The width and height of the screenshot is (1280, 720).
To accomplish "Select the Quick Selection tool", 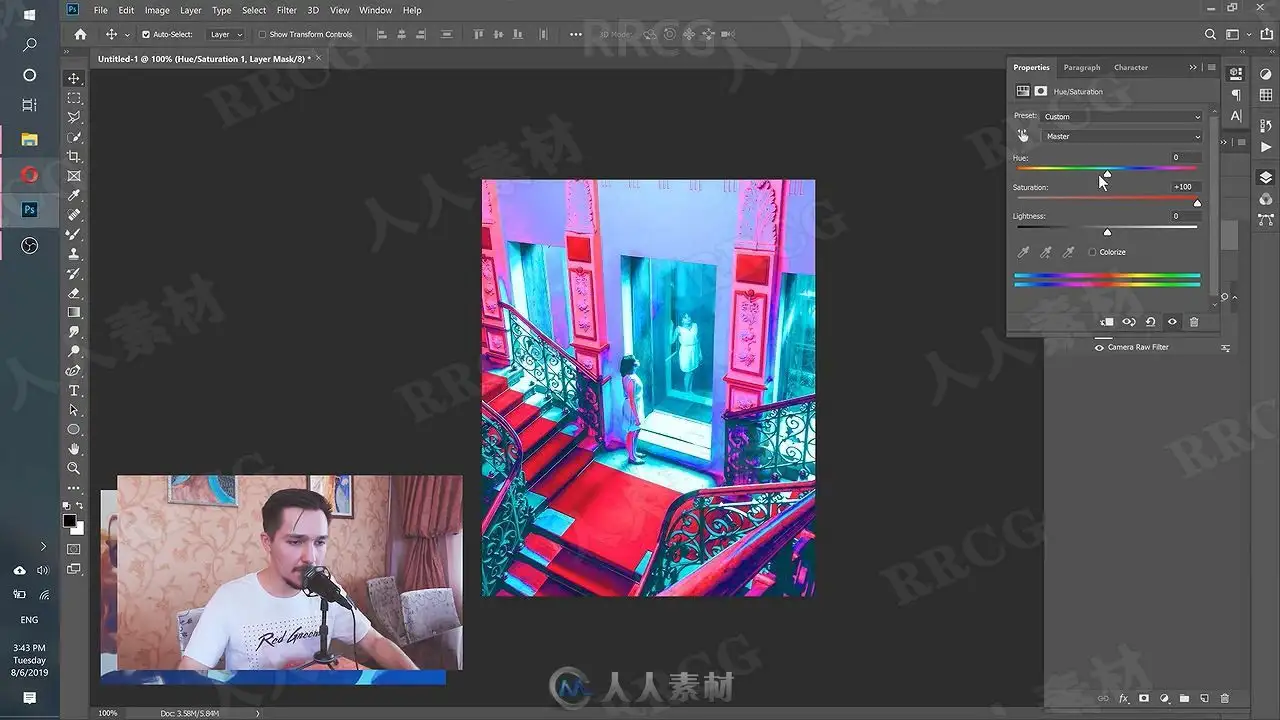I will pyautogui.click(x=74, y=137).
